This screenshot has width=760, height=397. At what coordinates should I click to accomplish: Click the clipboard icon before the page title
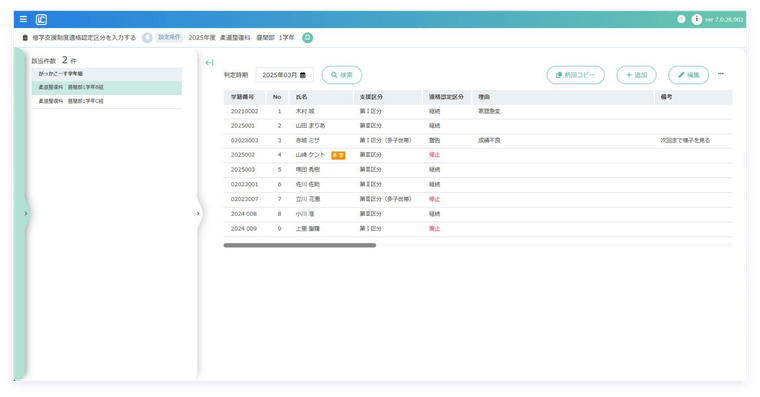25,37
